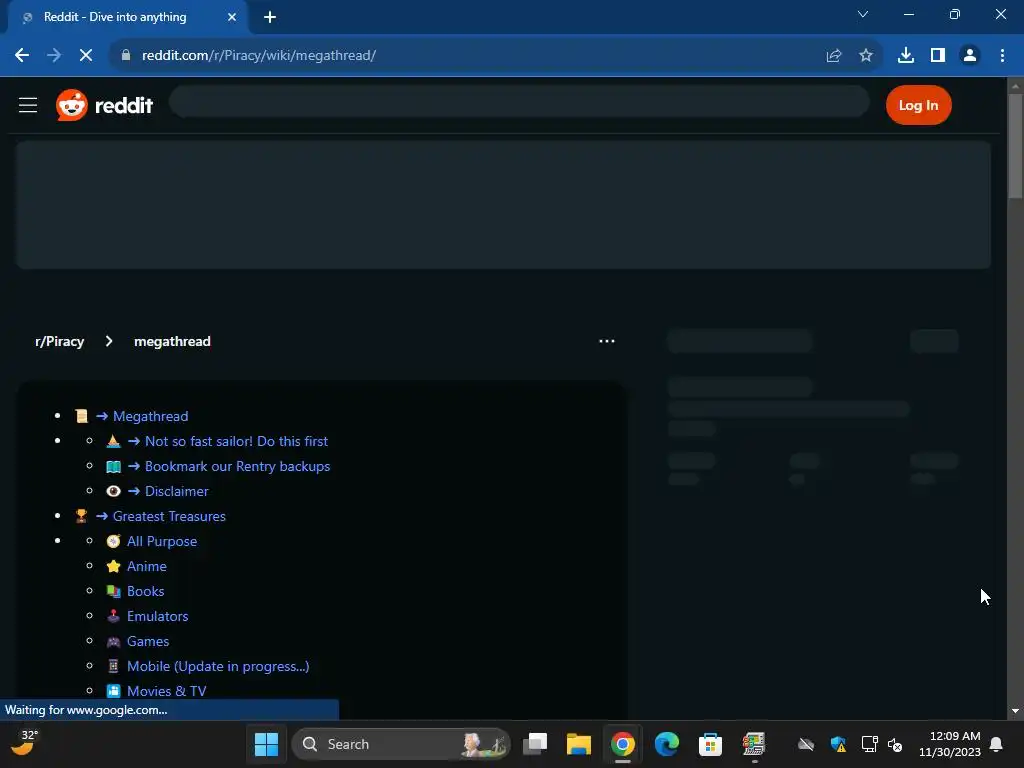Viewport: 1024px width, 768px height.
Task: Open the All Purpose link
Action: tap(162, 541)
